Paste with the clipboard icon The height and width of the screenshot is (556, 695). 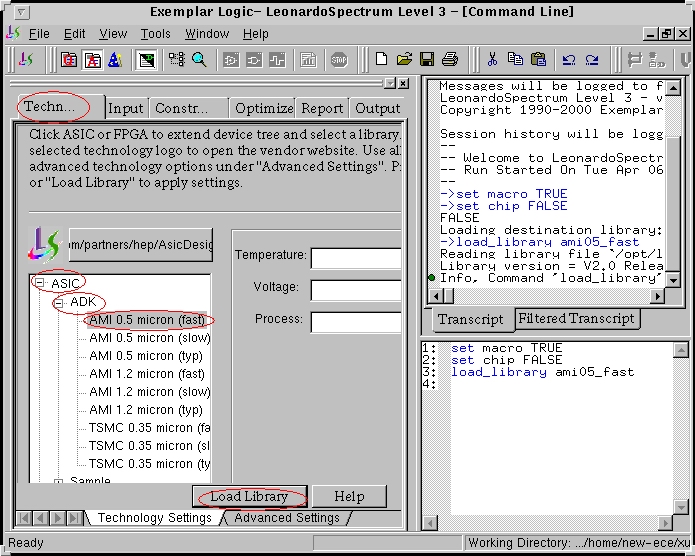point(538,59)
